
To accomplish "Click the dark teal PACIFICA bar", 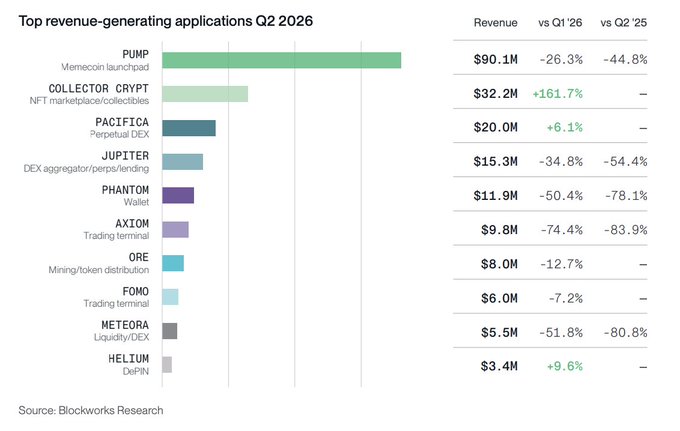I will [x=189, y=128].
